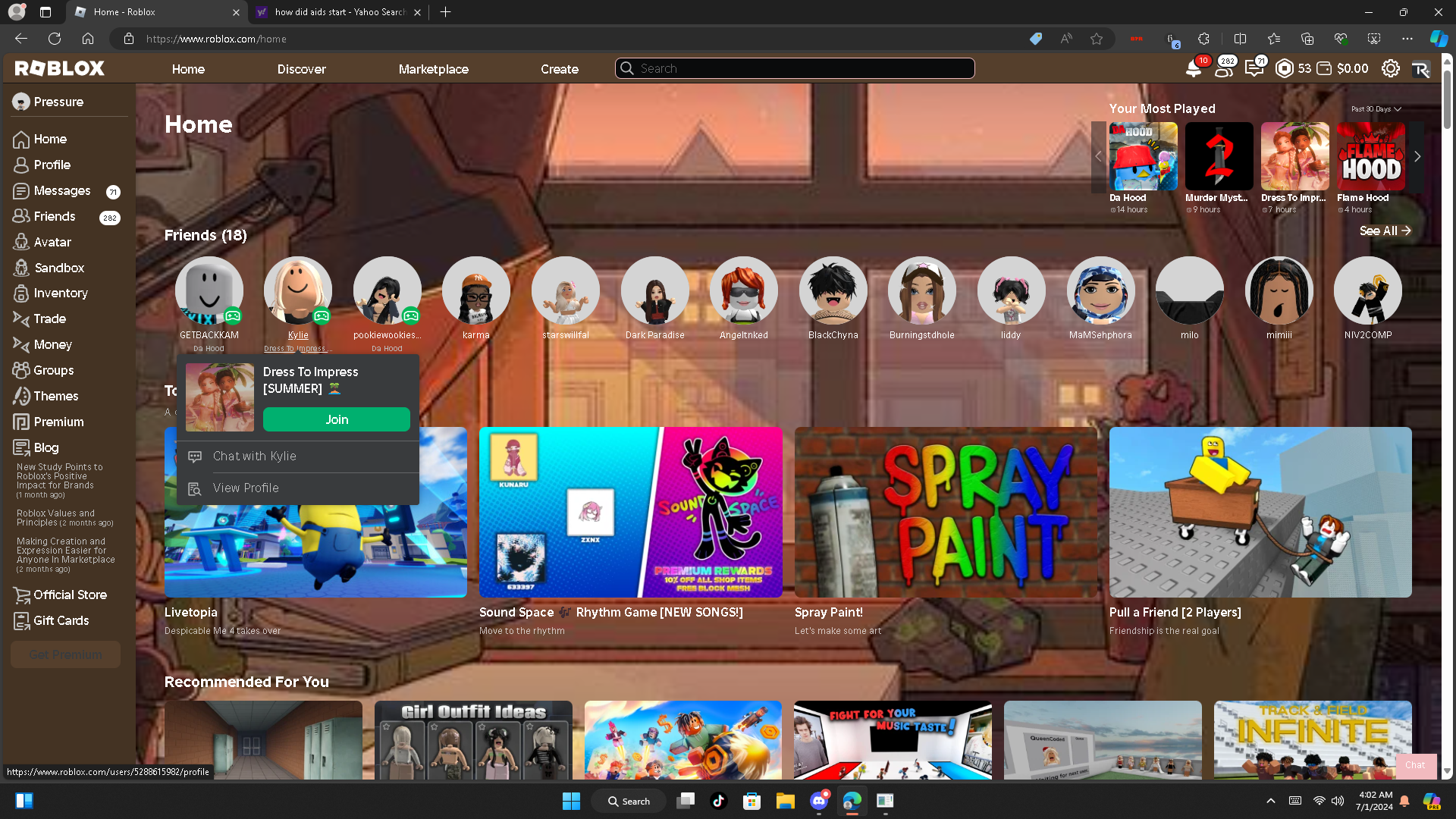Open Discord from the taskbar
Image resolution: width=1456 pixels, height=819 pixels.
coord(819,801)
